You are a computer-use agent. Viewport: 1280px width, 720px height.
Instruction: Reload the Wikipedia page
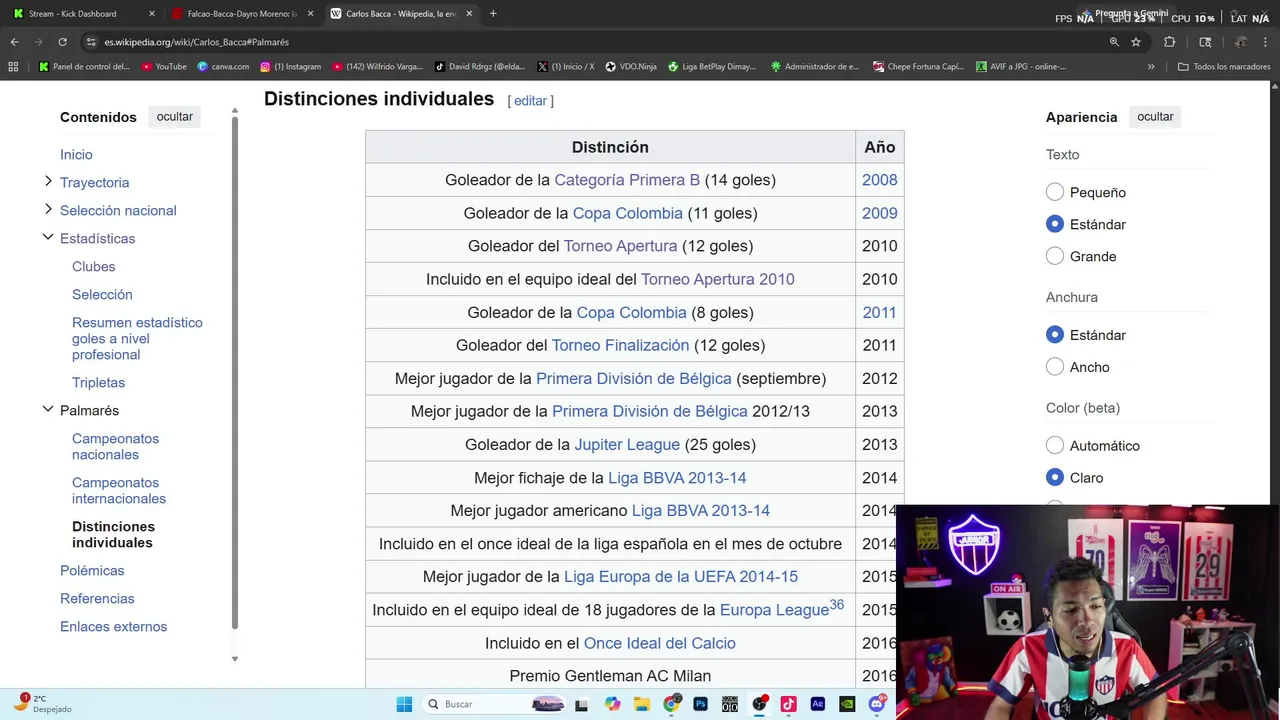[x=62, y=42]
